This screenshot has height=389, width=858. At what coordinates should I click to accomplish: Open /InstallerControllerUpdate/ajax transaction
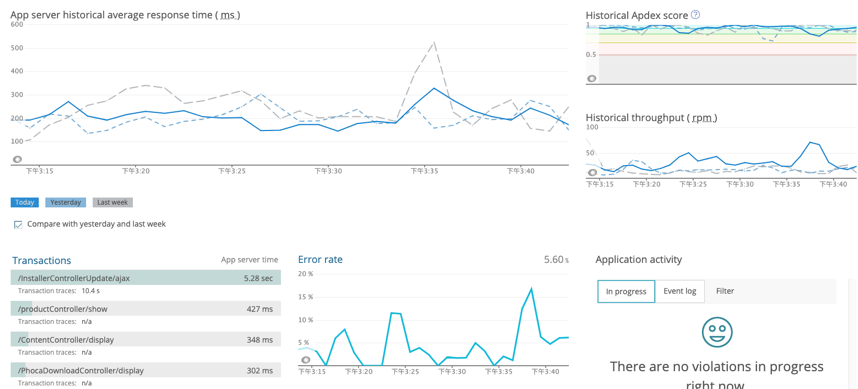pos(146,278)
